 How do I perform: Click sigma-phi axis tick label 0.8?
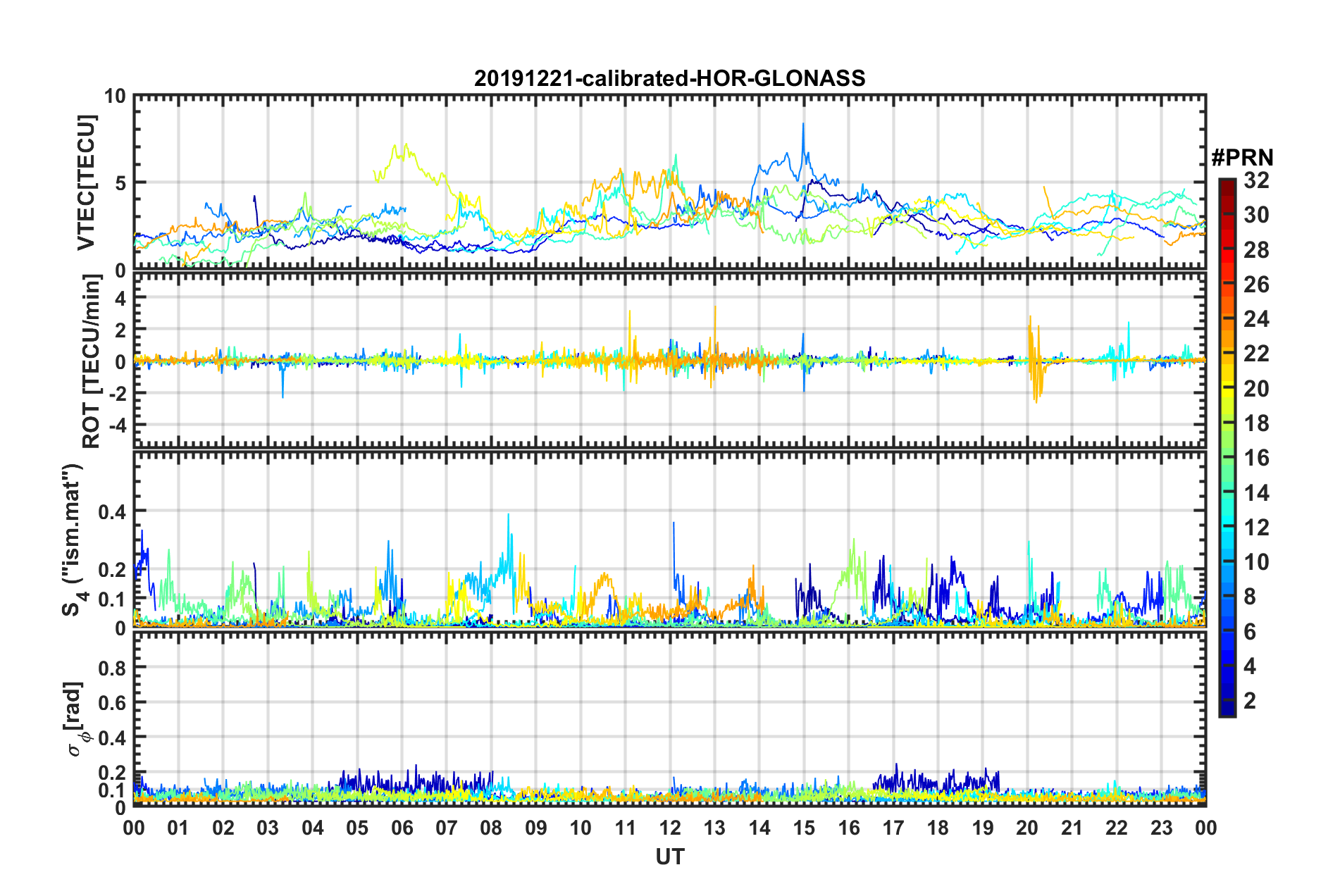113,668
